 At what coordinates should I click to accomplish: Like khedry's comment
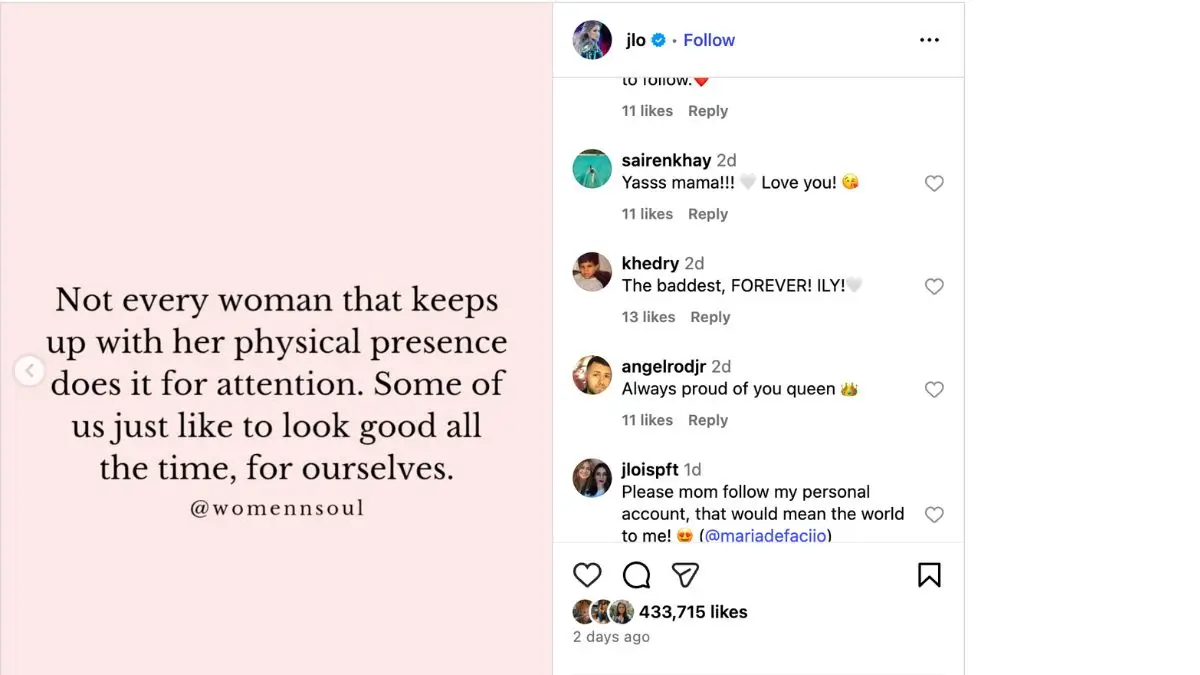[x=934, y=287]
